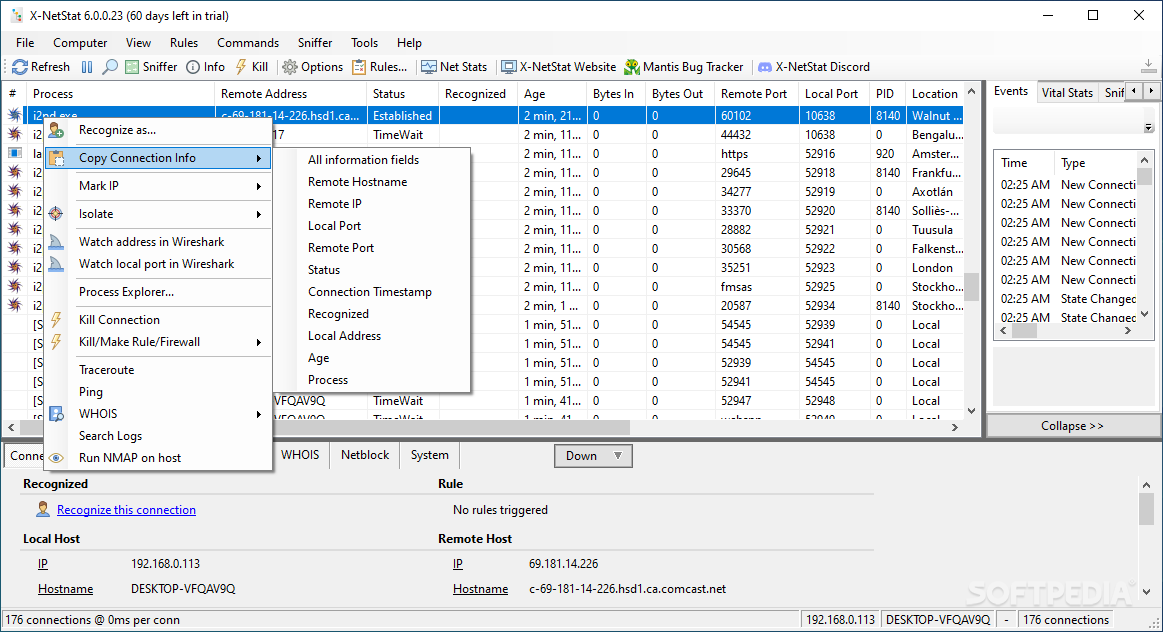Click the fmsas remote port cell

click(757, 286)
